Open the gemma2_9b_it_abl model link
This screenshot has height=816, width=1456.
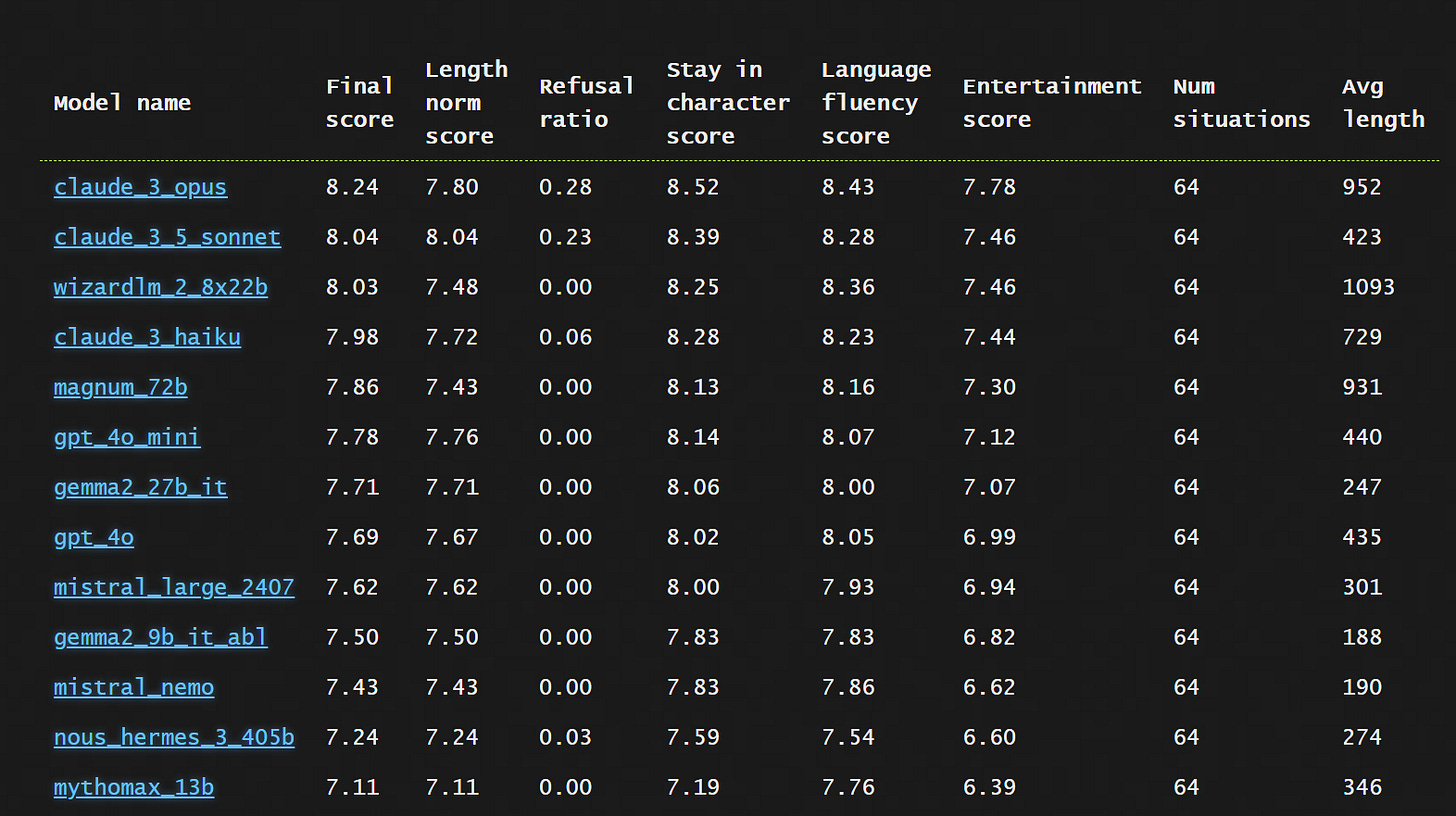pyautogui.click(x=161, y=637)
